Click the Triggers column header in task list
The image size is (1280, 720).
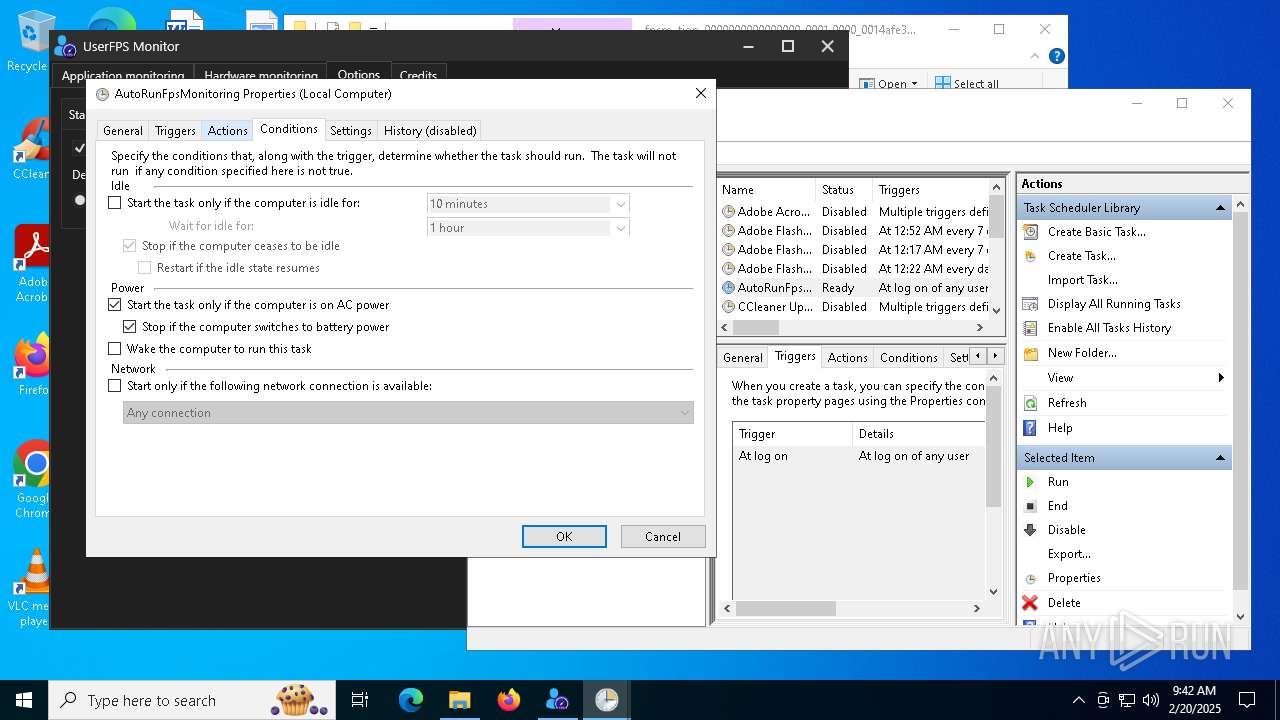point(930,190)
